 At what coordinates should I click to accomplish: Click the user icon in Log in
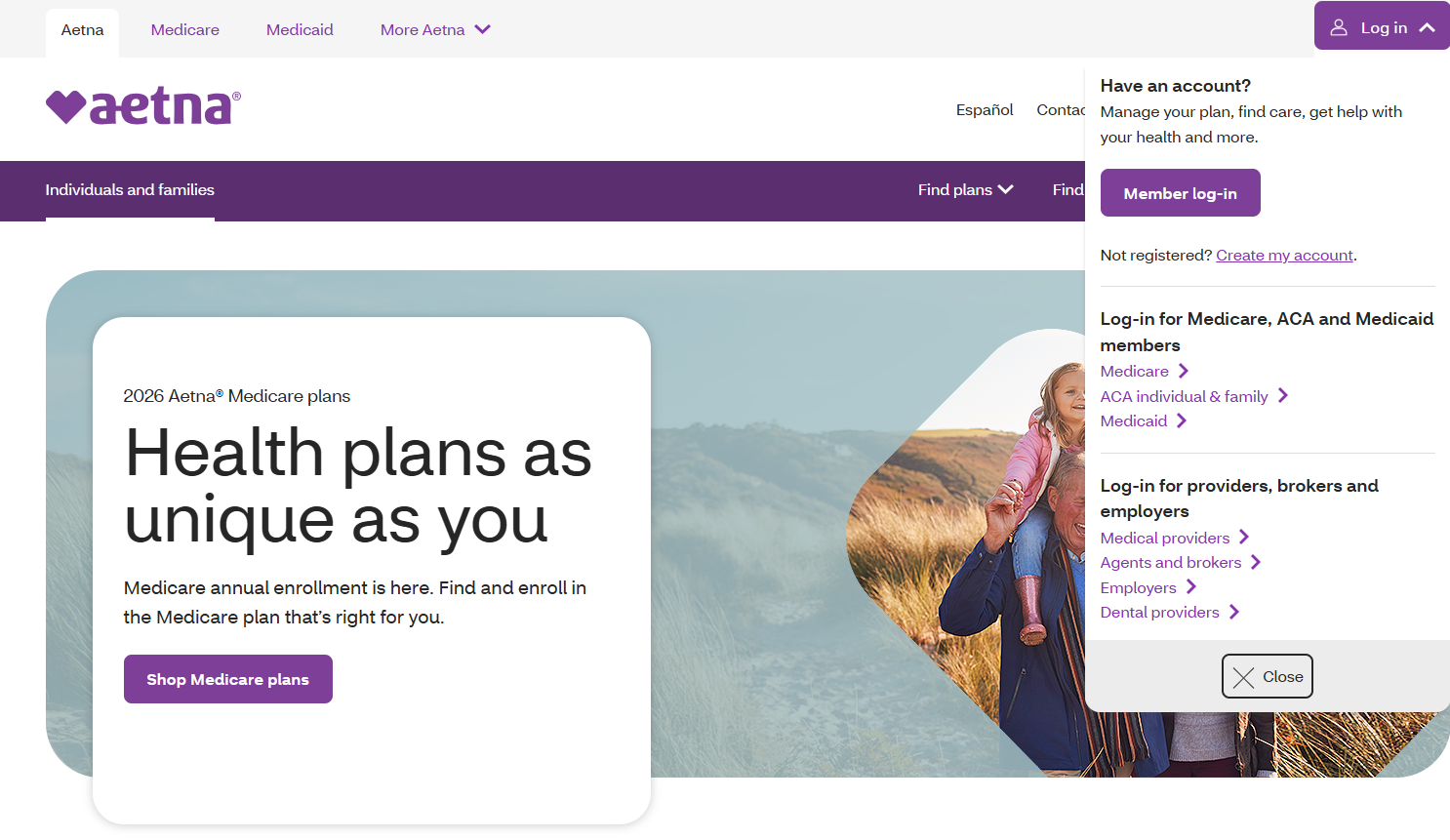[x=1339, y=27]
